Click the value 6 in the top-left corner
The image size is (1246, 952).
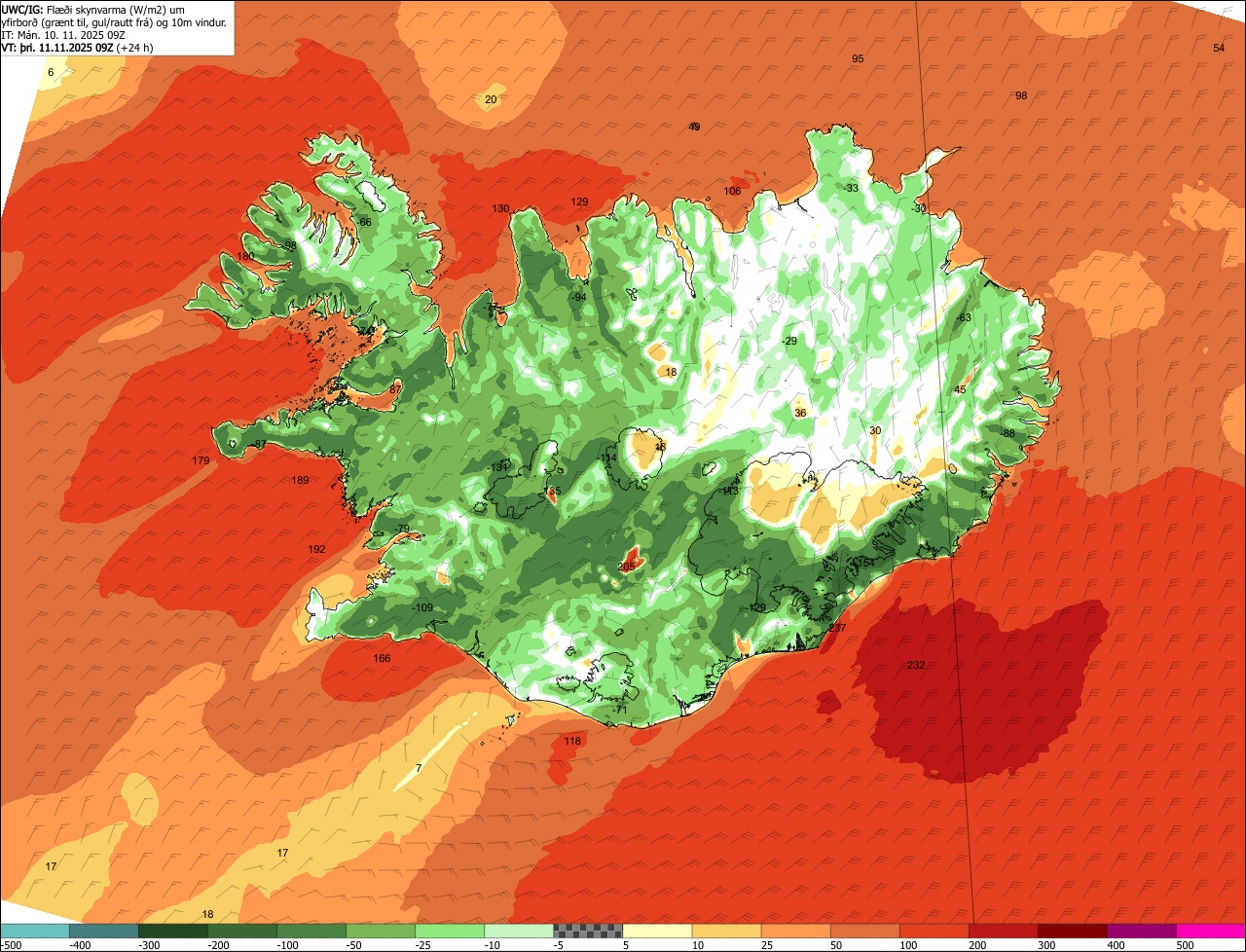(51, 72)
